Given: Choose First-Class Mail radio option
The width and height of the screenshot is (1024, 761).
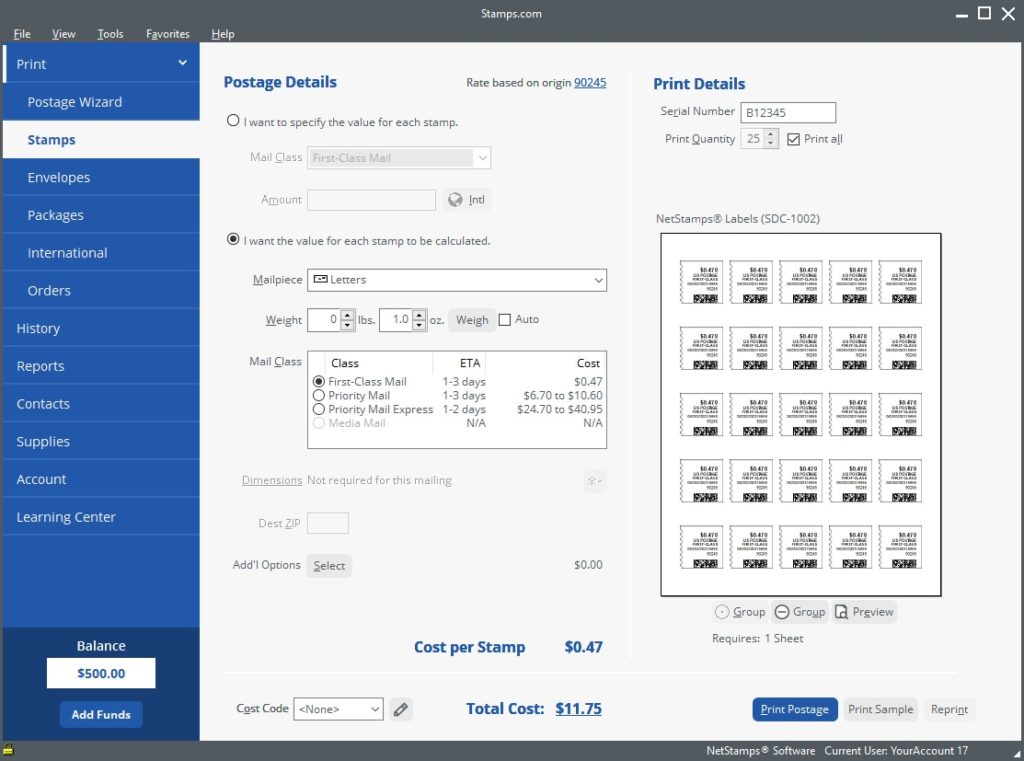Looking at the screenshot, I should click(x=319, y=381).
